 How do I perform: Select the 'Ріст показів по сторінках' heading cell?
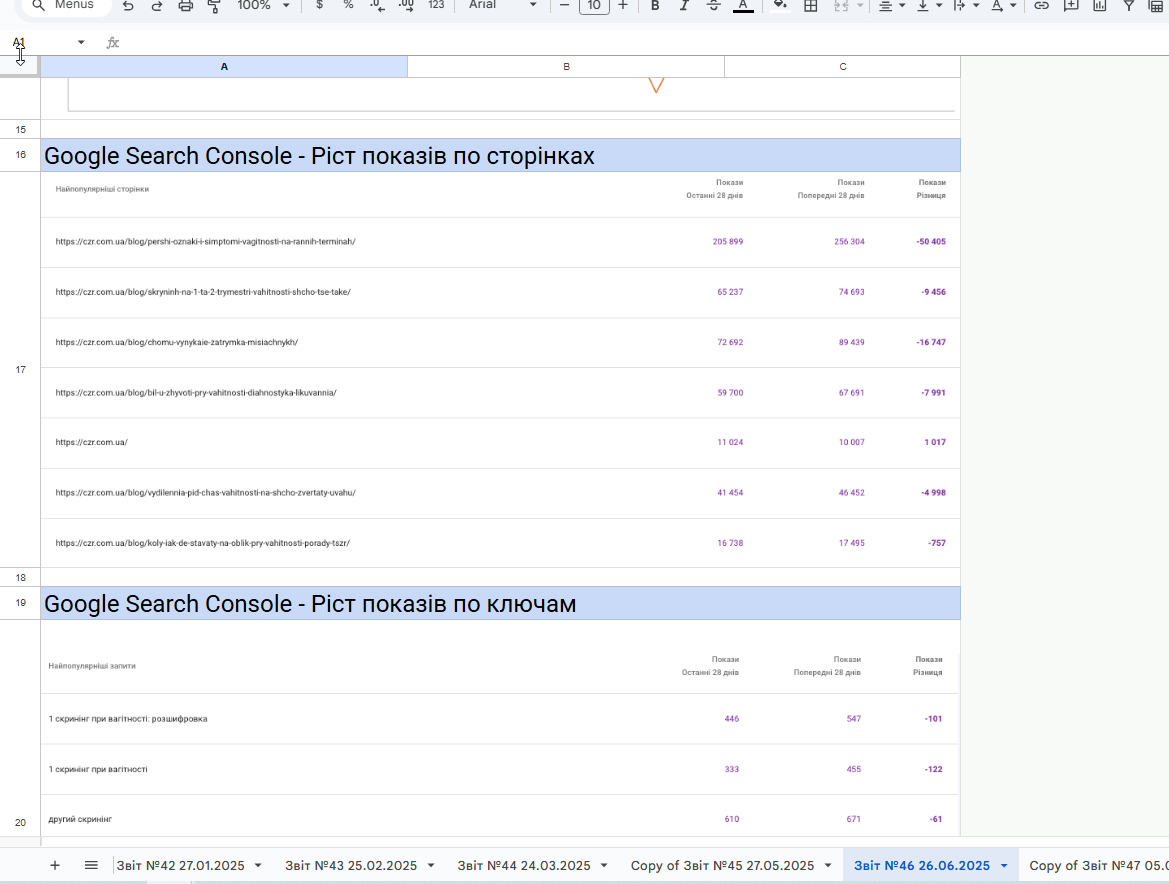(x=500, y=155)
